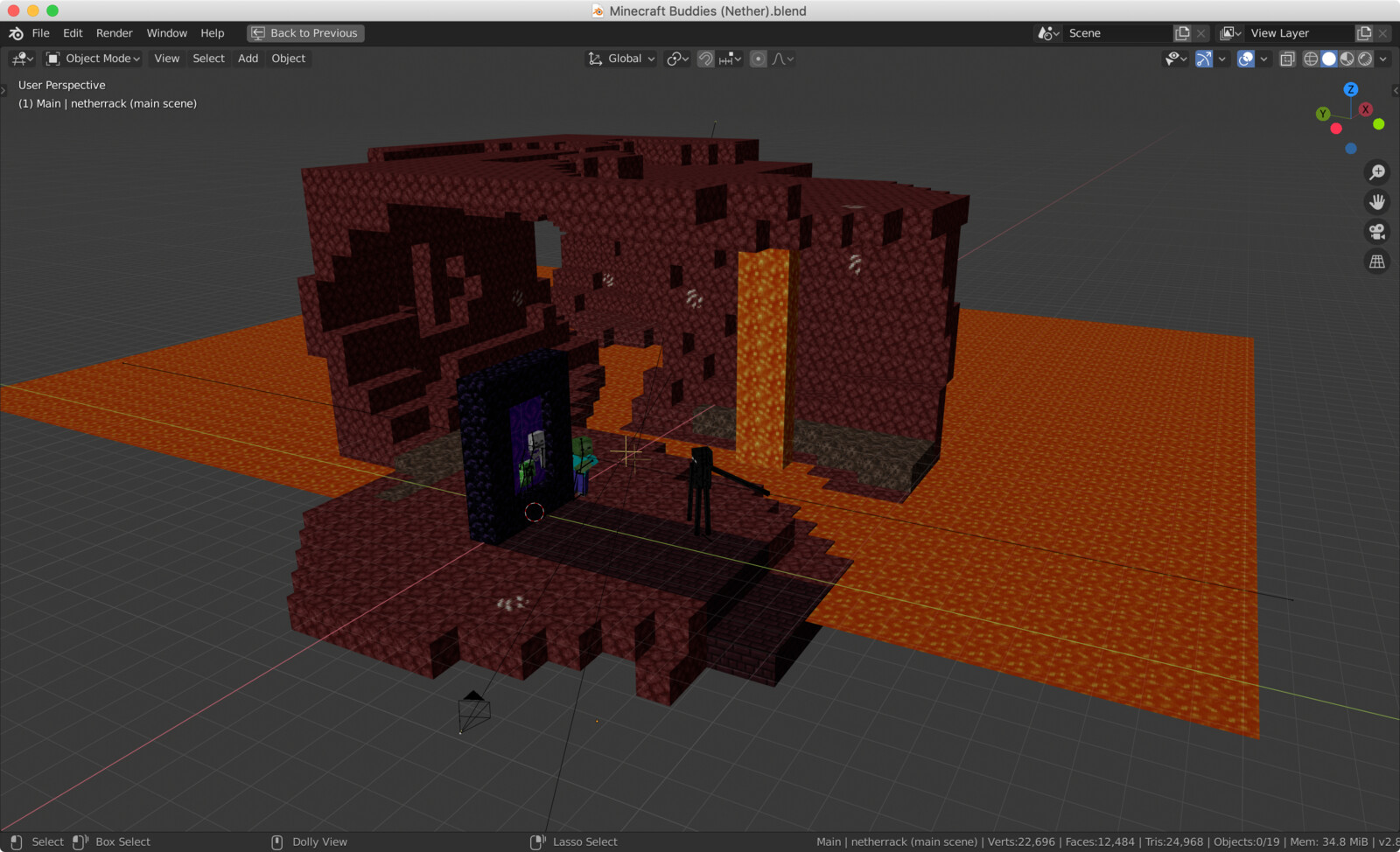Click the '(1) Main | netherrack (main scene)' label
The width and height of the screenshot is (1400, 852).
108,103
